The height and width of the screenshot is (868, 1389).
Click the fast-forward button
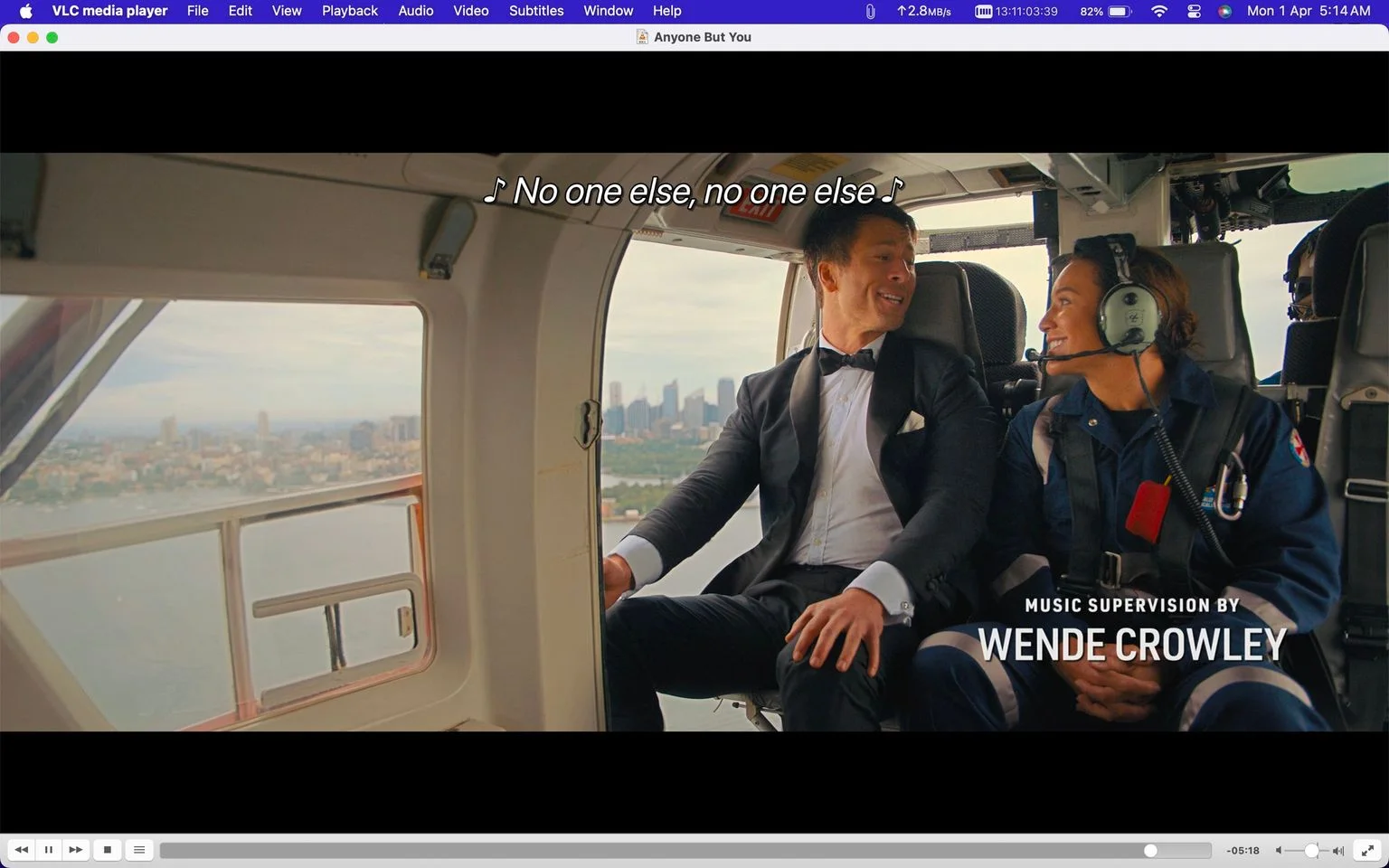(x=76, y=850)
